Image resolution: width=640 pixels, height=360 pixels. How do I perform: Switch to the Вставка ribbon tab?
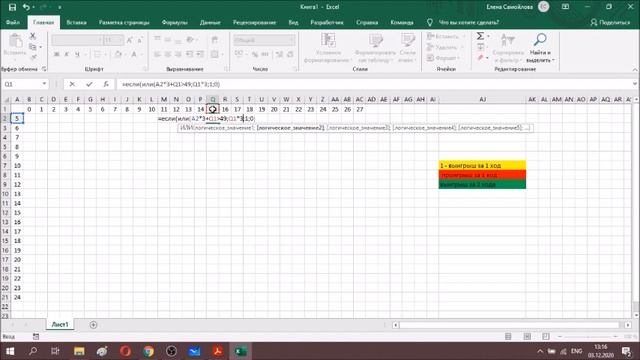[x=76, y=22]
